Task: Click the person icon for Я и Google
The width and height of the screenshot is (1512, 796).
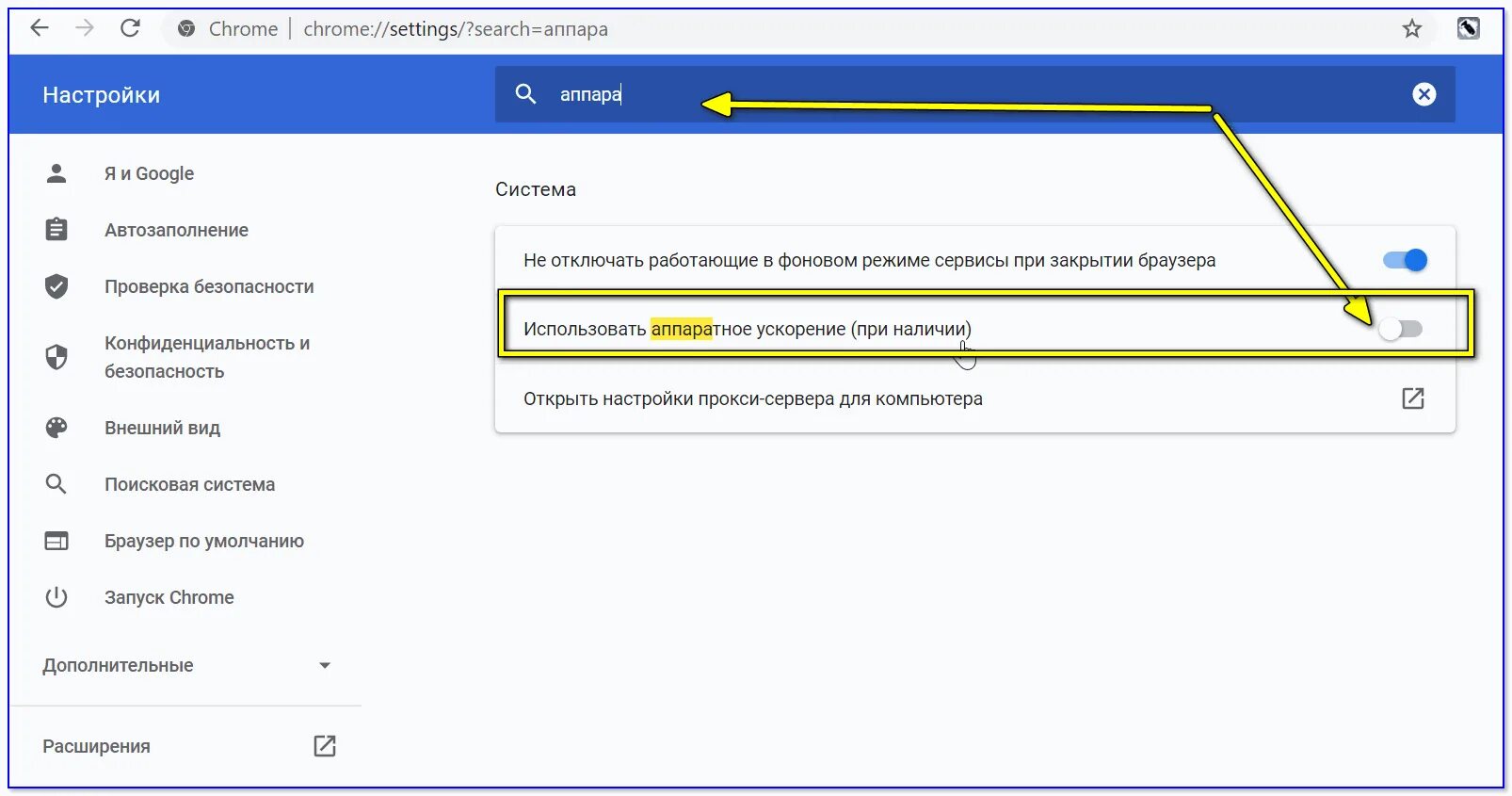Action: (56, 173)
